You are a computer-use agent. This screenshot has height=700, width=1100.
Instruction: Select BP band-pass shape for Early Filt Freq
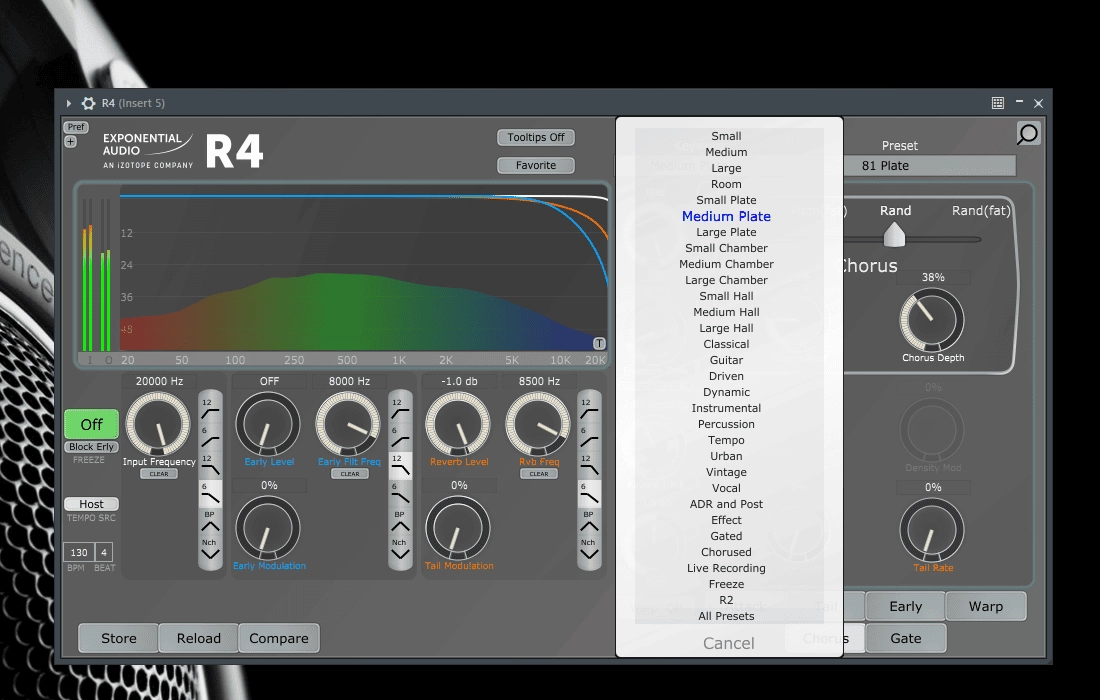[x=400, y=521]
